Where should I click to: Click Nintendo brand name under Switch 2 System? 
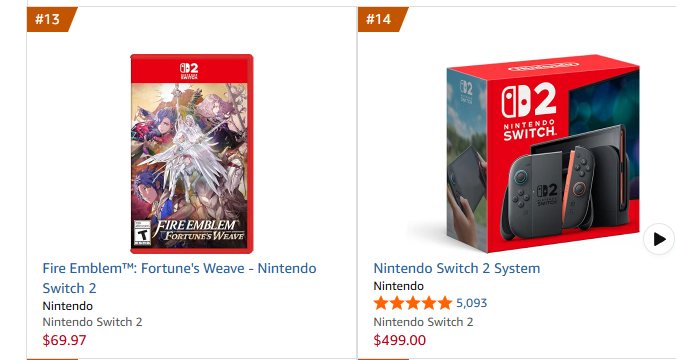point(399,286)
